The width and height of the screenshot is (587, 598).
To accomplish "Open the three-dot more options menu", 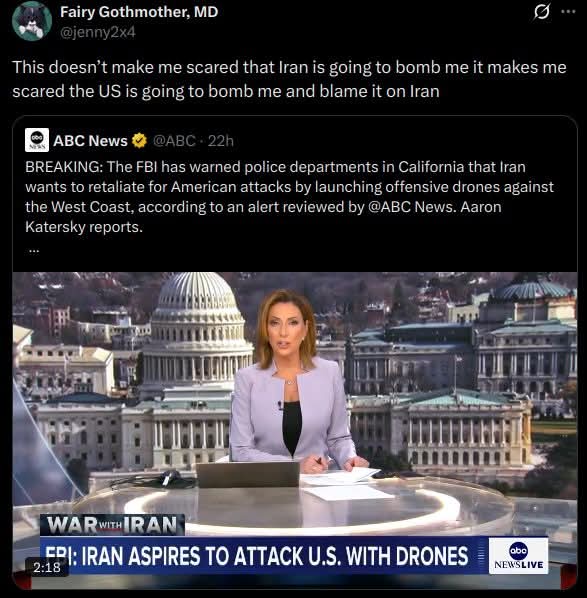I will (568, 11).
